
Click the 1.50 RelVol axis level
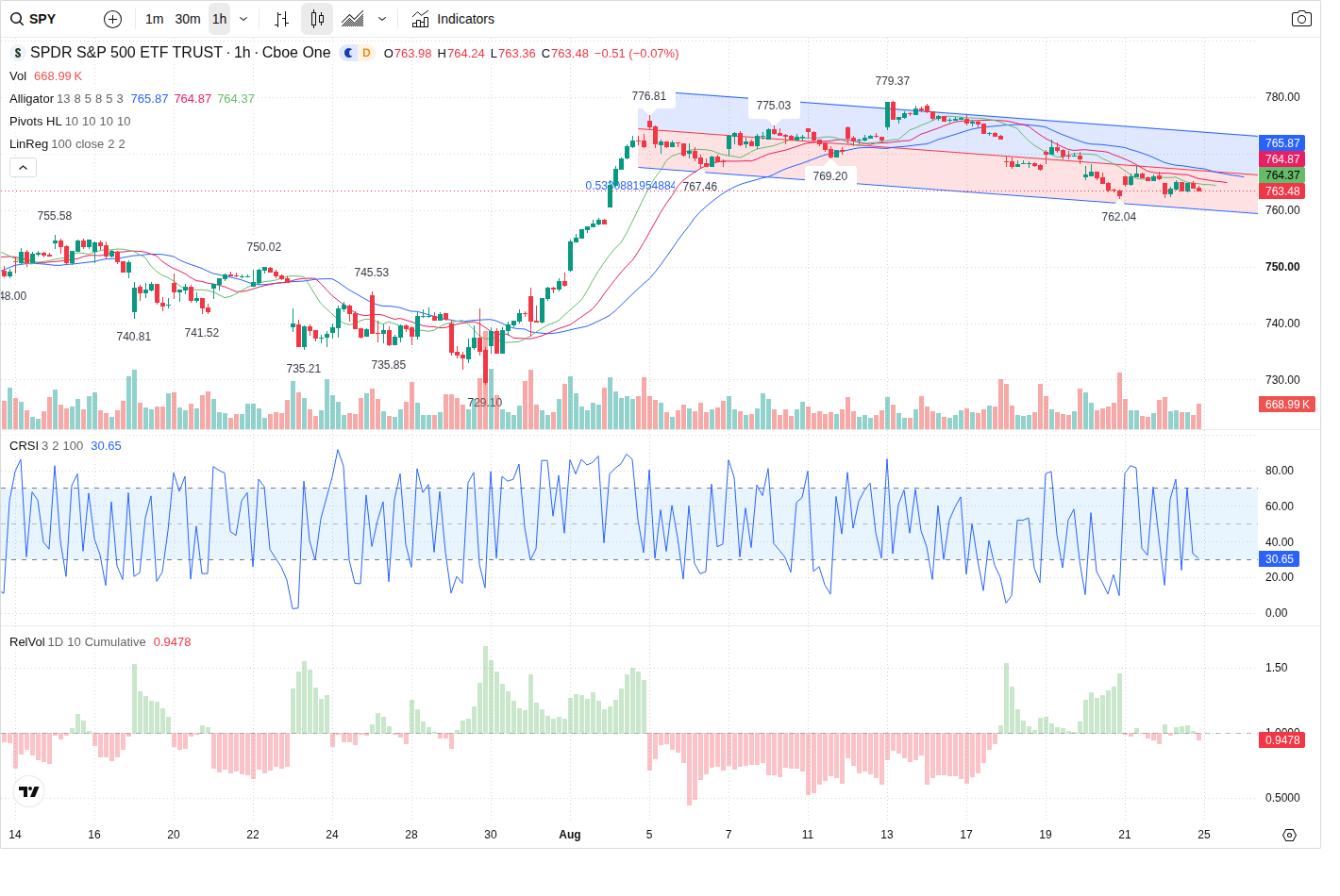tap(1276, 668)
